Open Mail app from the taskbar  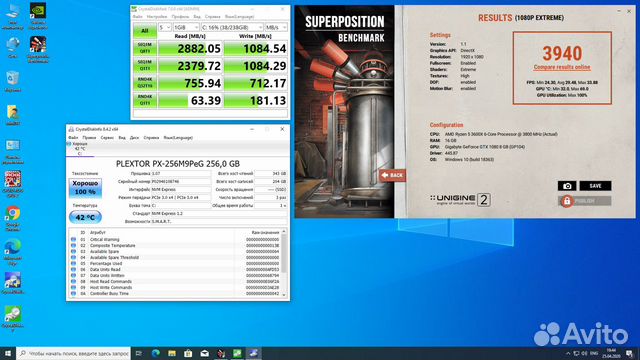point(204,353)
